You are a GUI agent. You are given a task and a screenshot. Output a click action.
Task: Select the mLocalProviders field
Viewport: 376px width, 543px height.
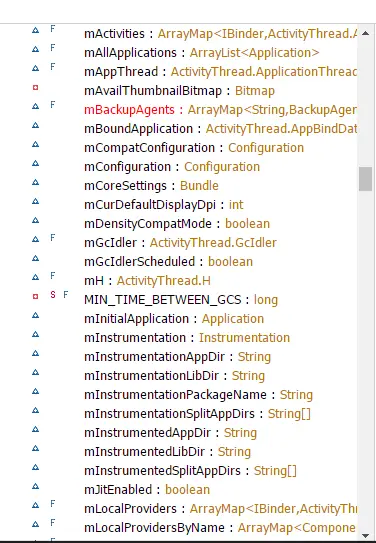(221, 509)
